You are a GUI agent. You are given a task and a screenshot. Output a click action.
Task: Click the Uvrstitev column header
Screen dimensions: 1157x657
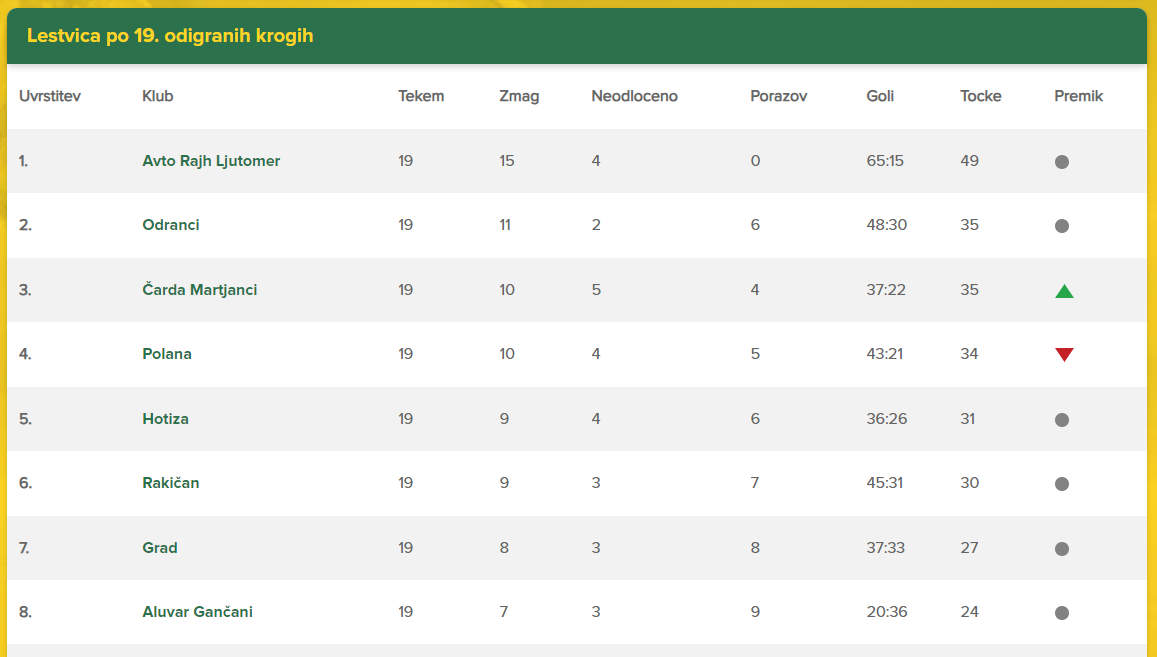pyautogui.click(x=49, y=96)
